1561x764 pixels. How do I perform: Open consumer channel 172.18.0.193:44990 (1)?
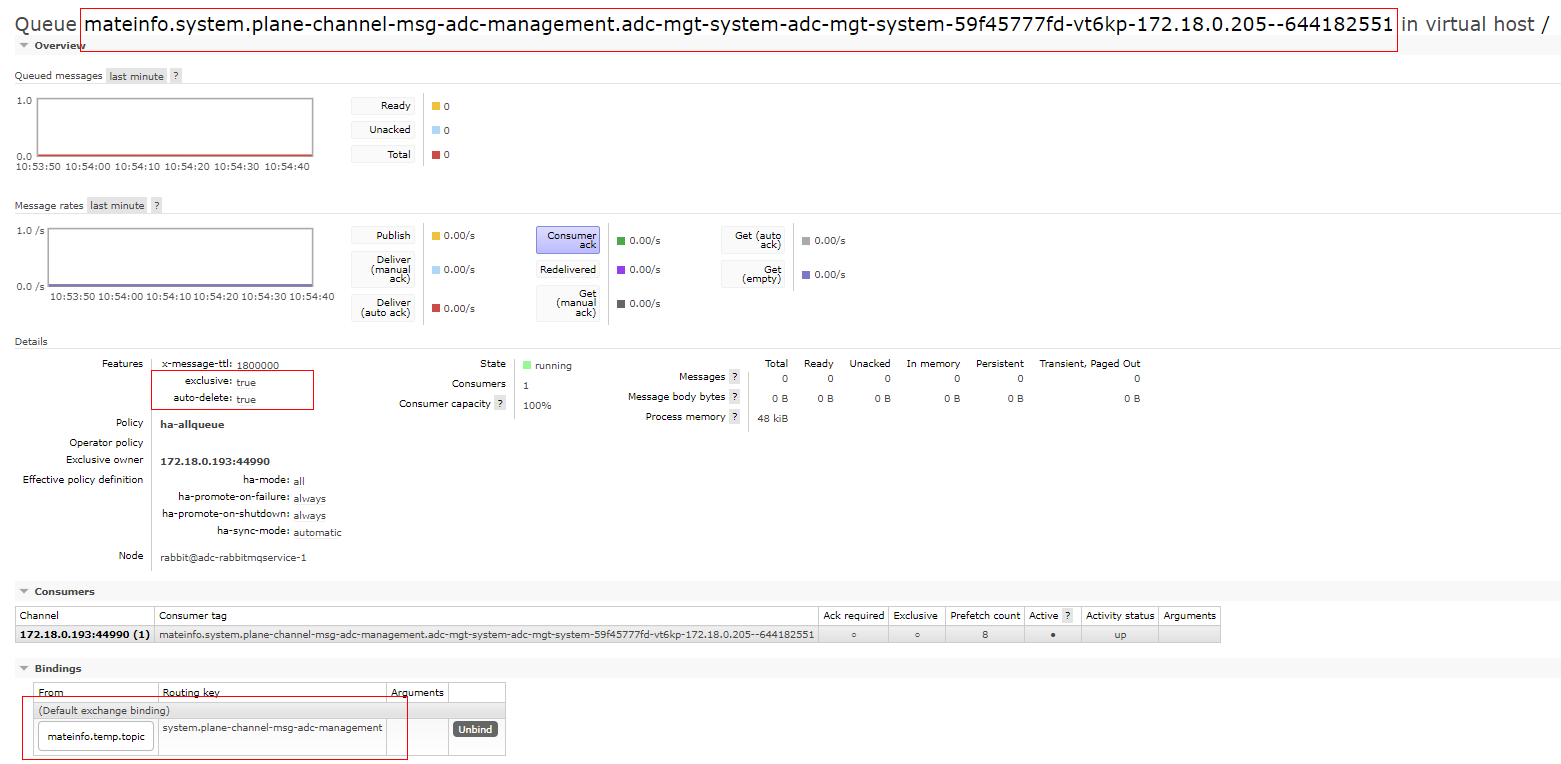(85, 634)
